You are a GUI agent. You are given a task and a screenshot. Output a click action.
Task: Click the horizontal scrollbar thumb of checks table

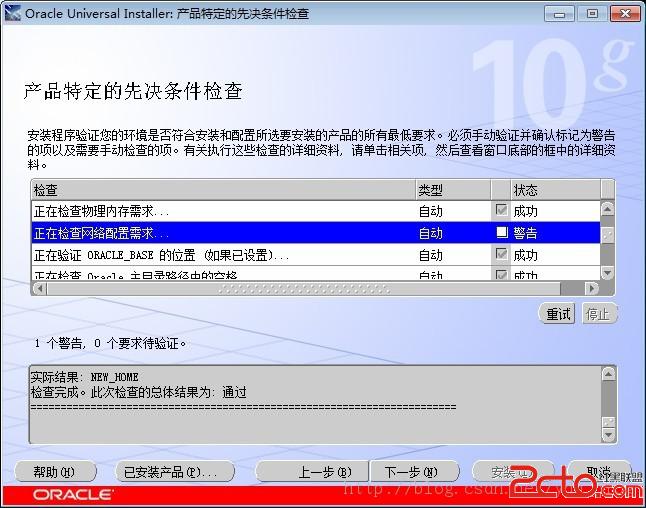tap(304, 288)
